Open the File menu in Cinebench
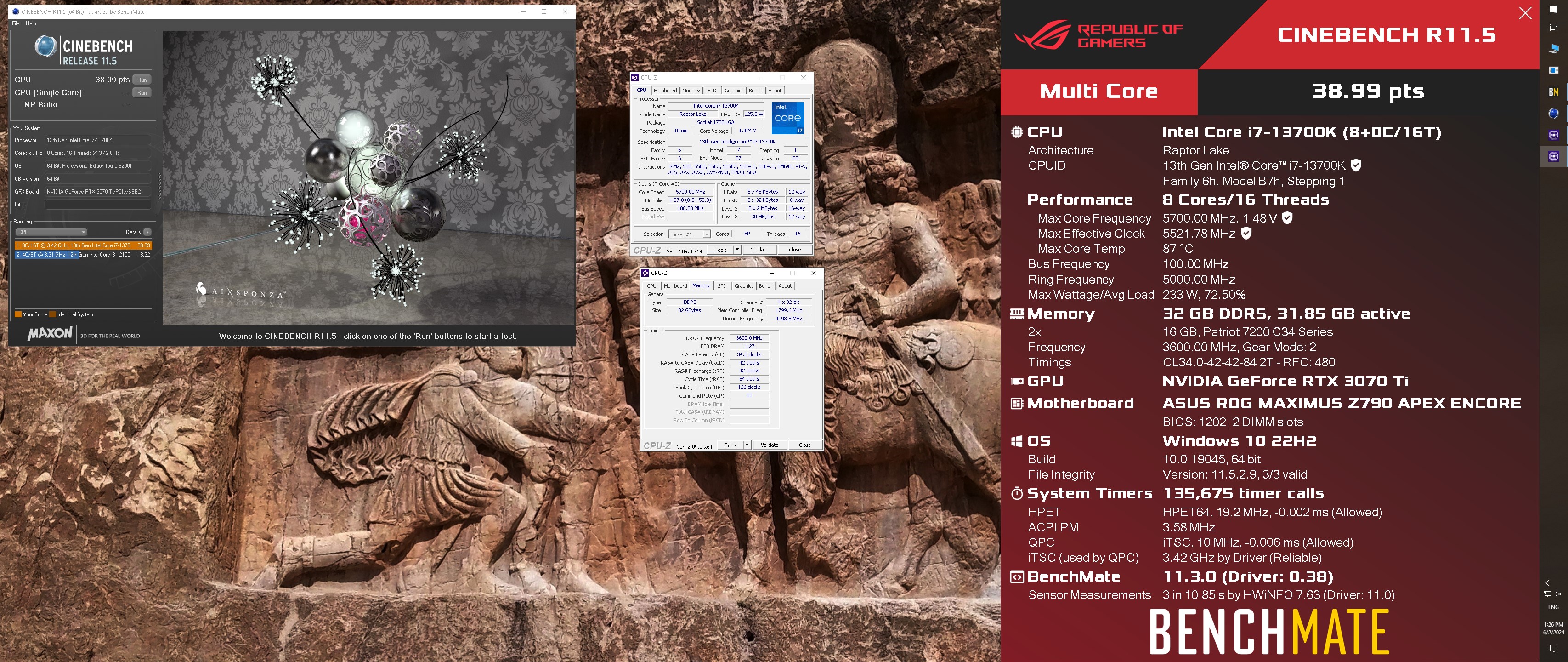The height and width of the screenshot is (662, 1568). (16, 23)
